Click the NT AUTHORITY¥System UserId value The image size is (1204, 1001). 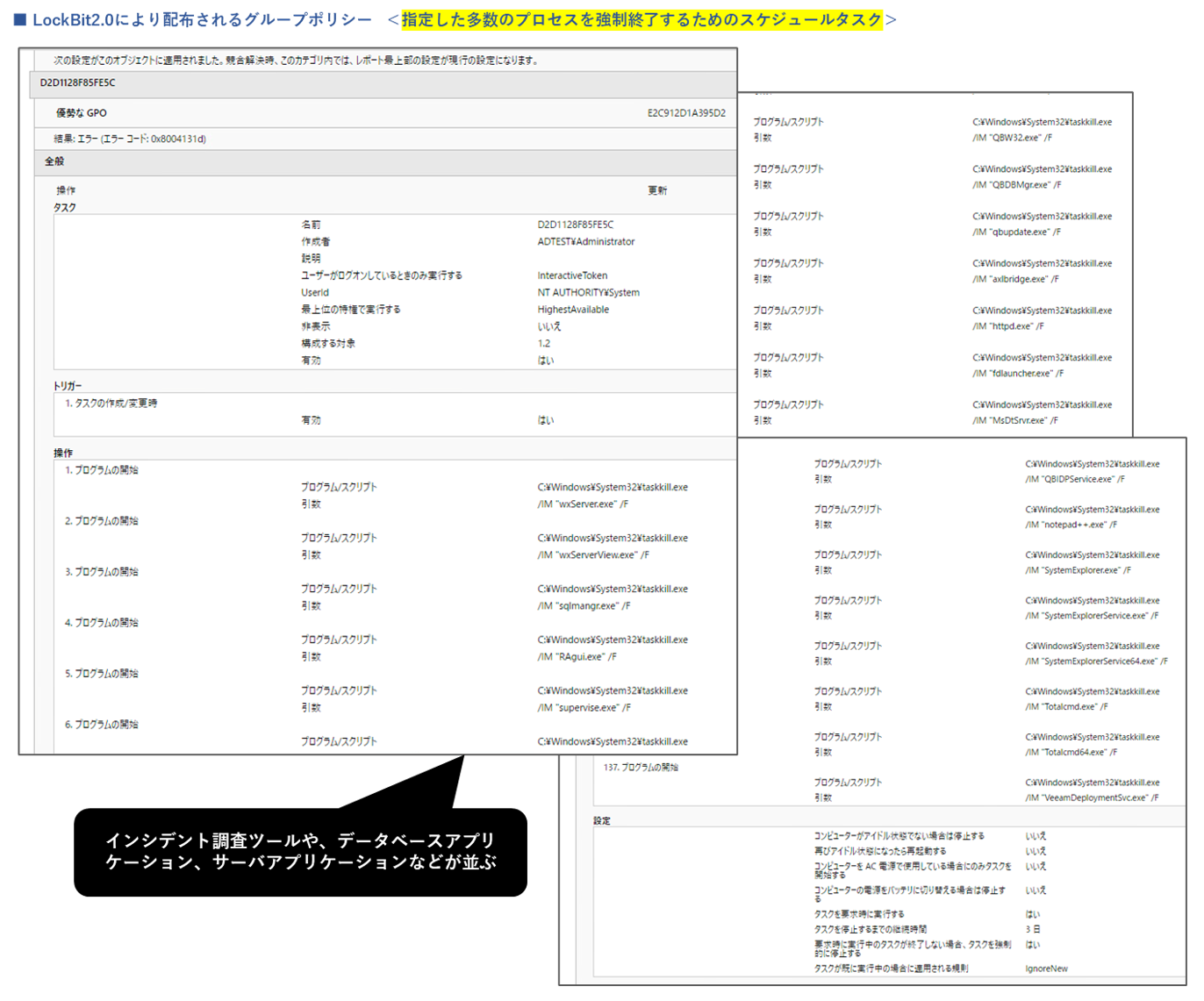coord(588,293)
